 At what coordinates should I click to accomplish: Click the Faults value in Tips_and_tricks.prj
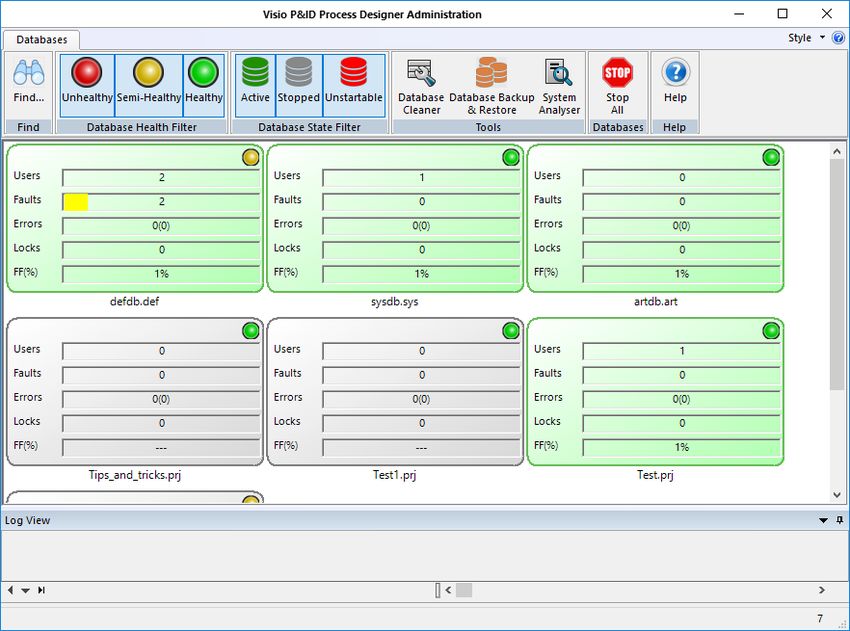161,375
